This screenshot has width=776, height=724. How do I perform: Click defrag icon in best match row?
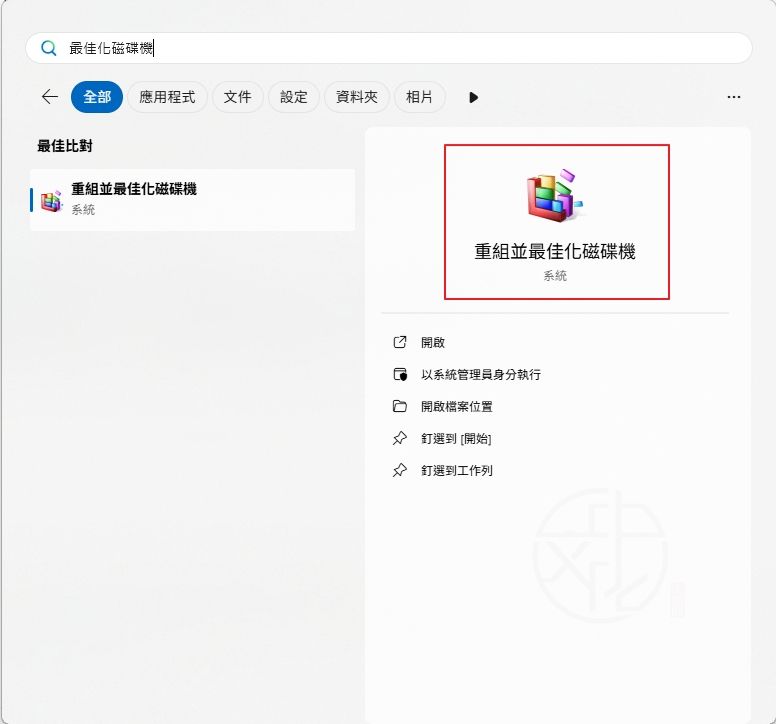51,200
